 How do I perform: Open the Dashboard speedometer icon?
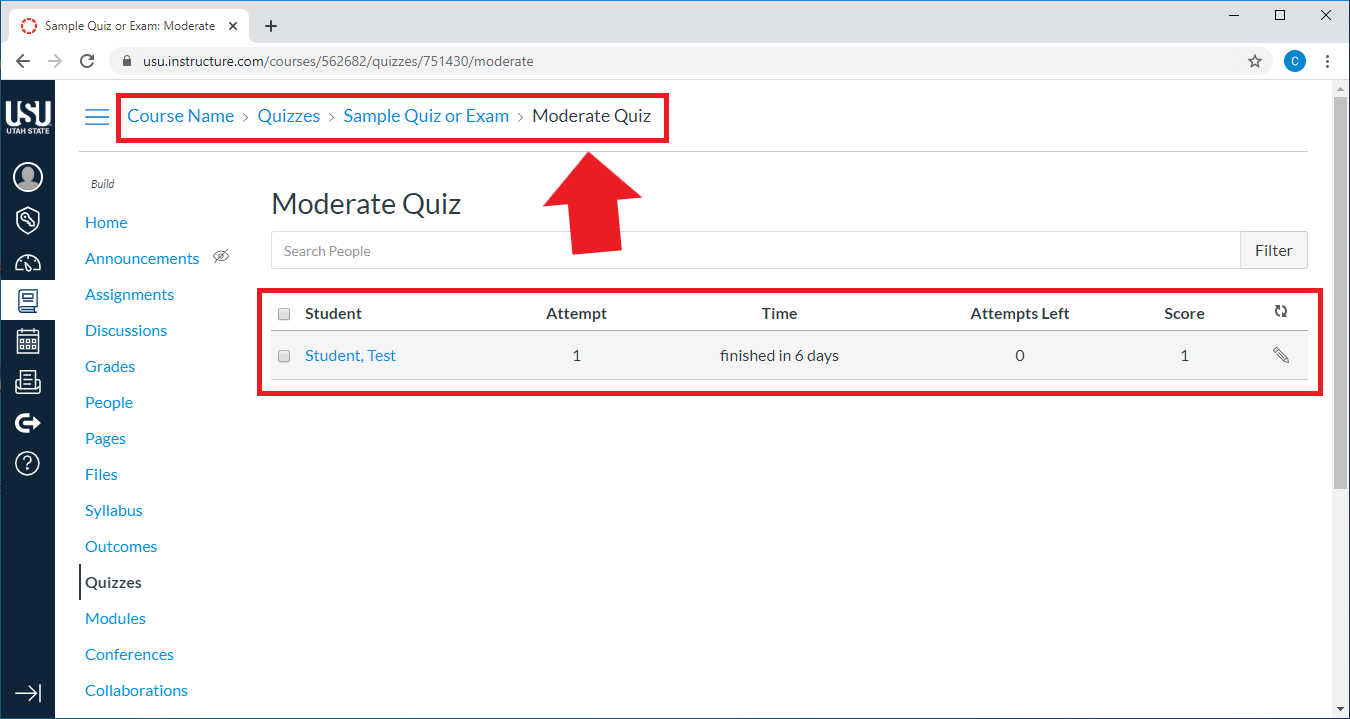(28, 263)
